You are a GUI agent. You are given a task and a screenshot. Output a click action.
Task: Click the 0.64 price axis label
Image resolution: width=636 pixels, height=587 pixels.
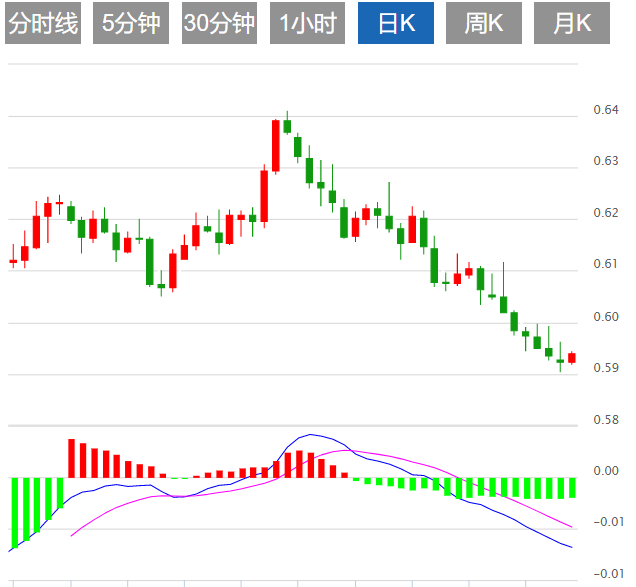pos(606,110)
